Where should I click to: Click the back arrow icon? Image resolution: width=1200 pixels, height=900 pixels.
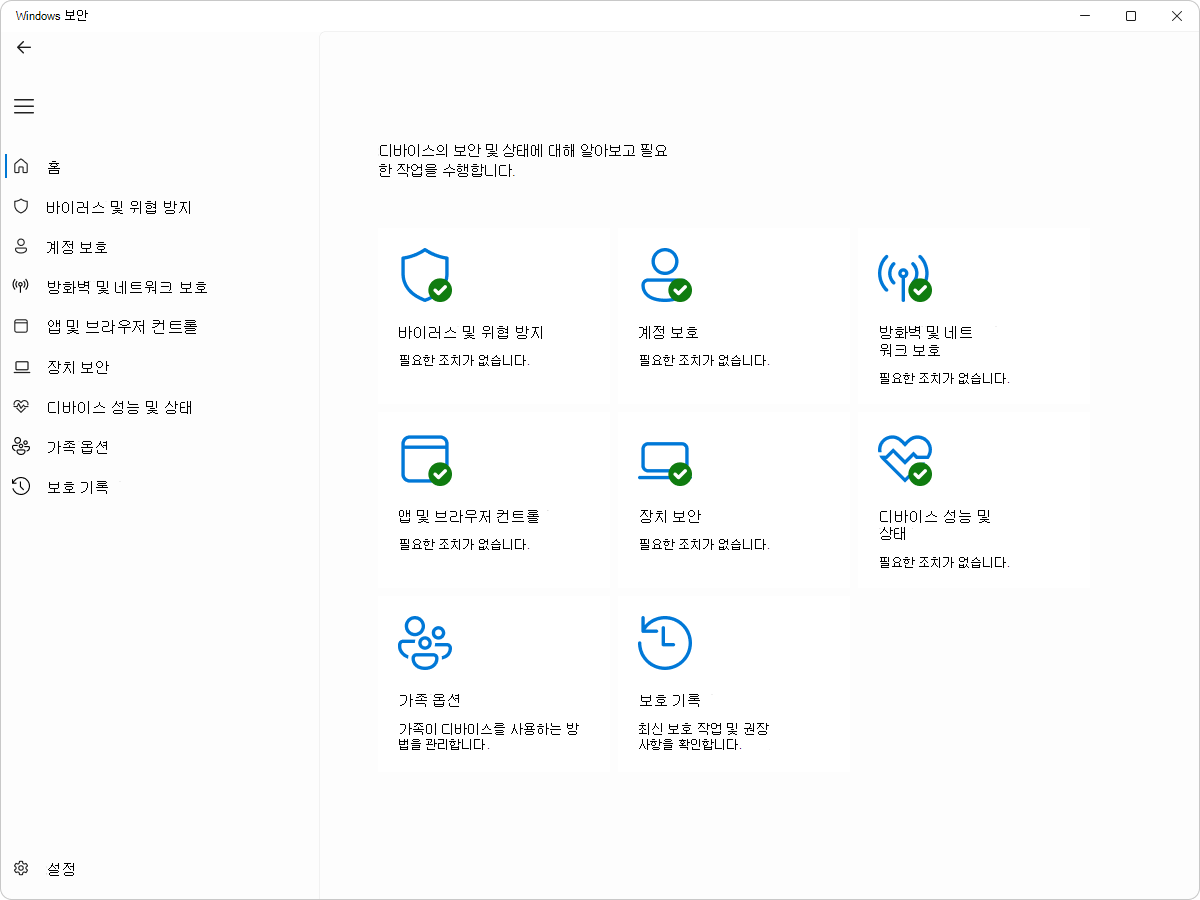[24, 47]
